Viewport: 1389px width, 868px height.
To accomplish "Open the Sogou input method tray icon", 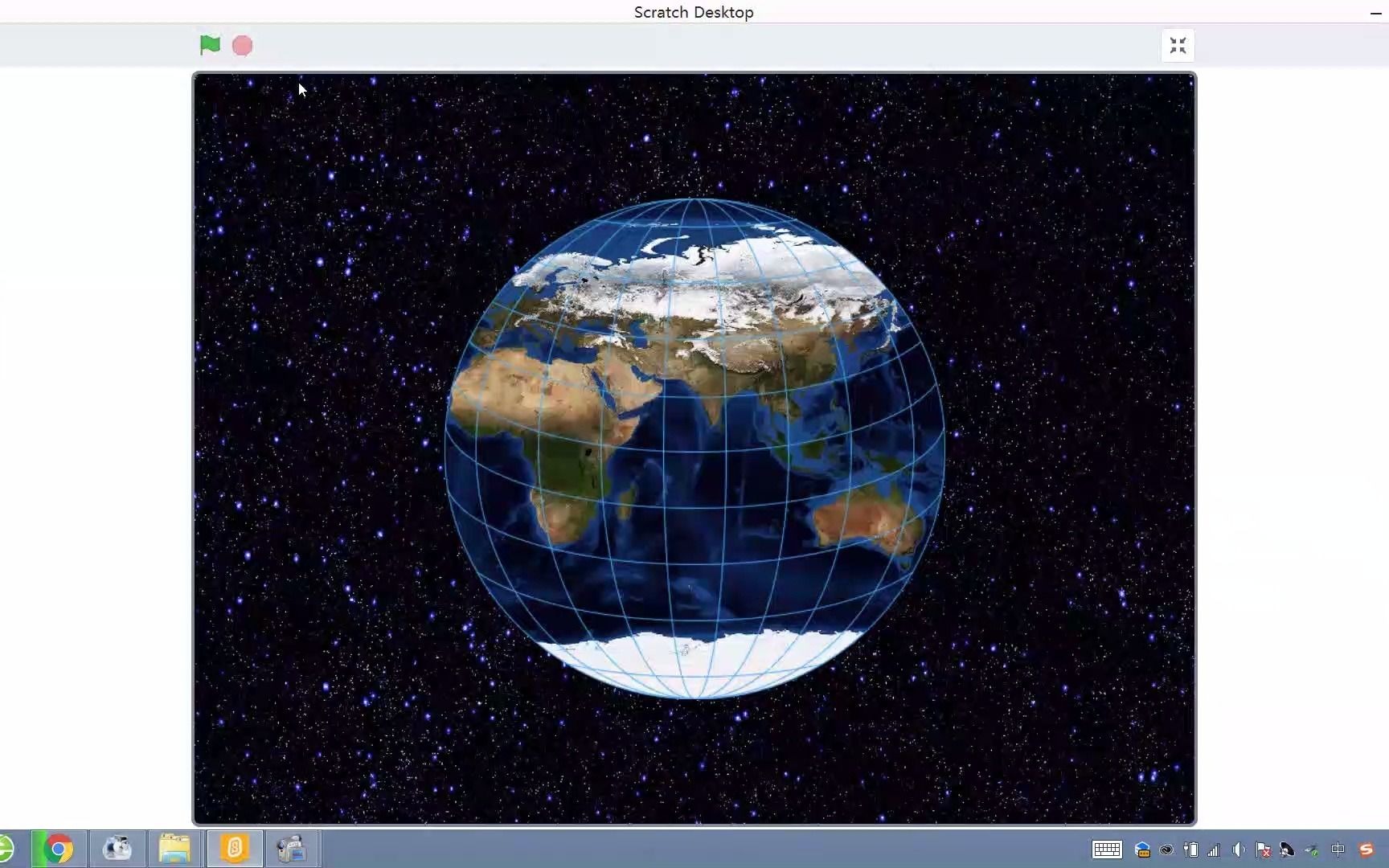I will 1366,850.
